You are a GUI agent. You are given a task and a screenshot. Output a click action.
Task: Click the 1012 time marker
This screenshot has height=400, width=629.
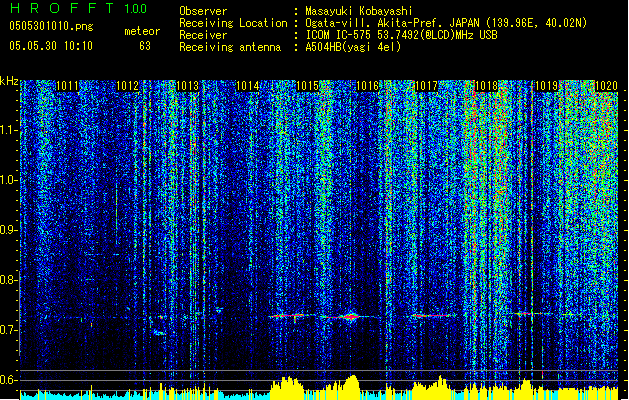tap(127, 86)
